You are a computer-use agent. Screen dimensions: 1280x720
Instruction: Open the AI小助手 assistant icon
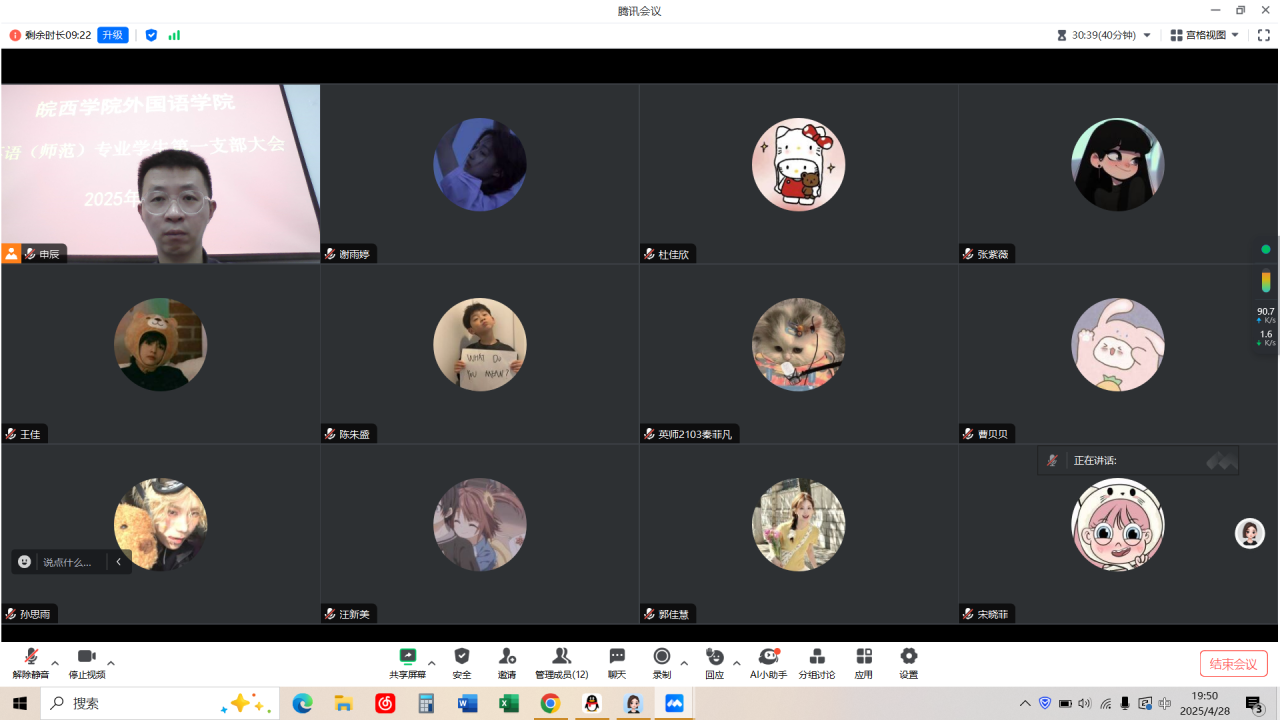coord(768,663)
